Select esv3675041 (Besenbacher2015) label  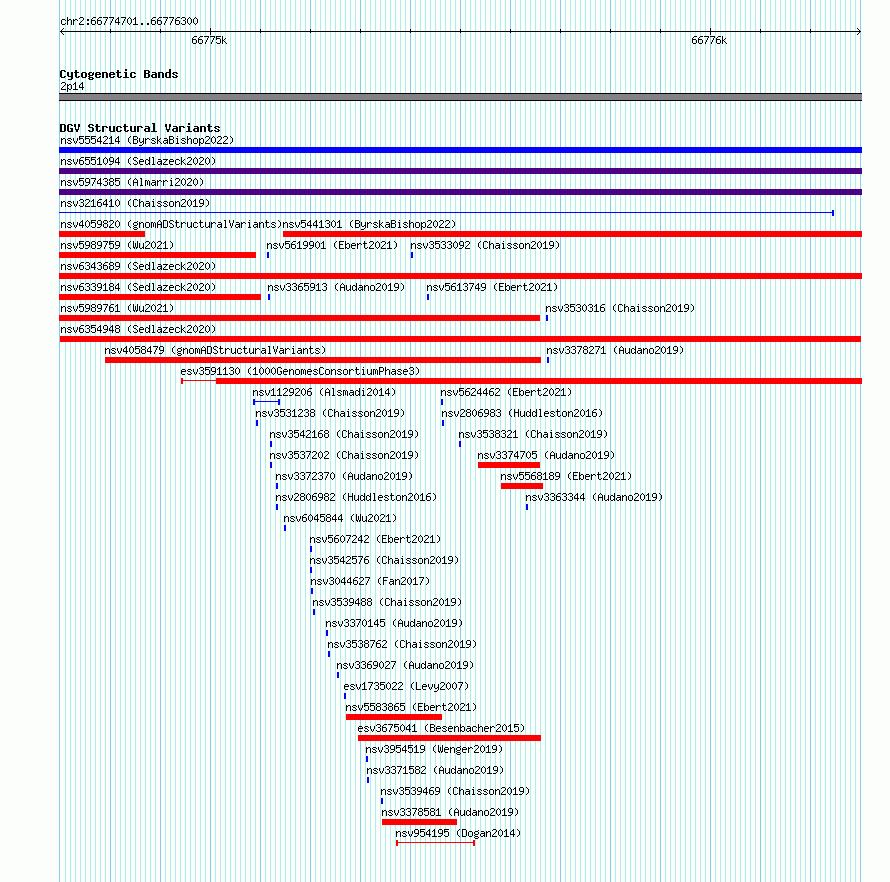click(x=441, y=728)
